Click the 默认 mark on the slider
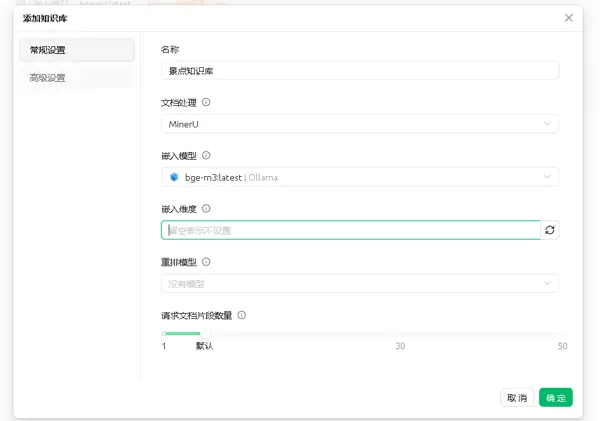Viewport: 600px width, 421px height. (204, 346)
